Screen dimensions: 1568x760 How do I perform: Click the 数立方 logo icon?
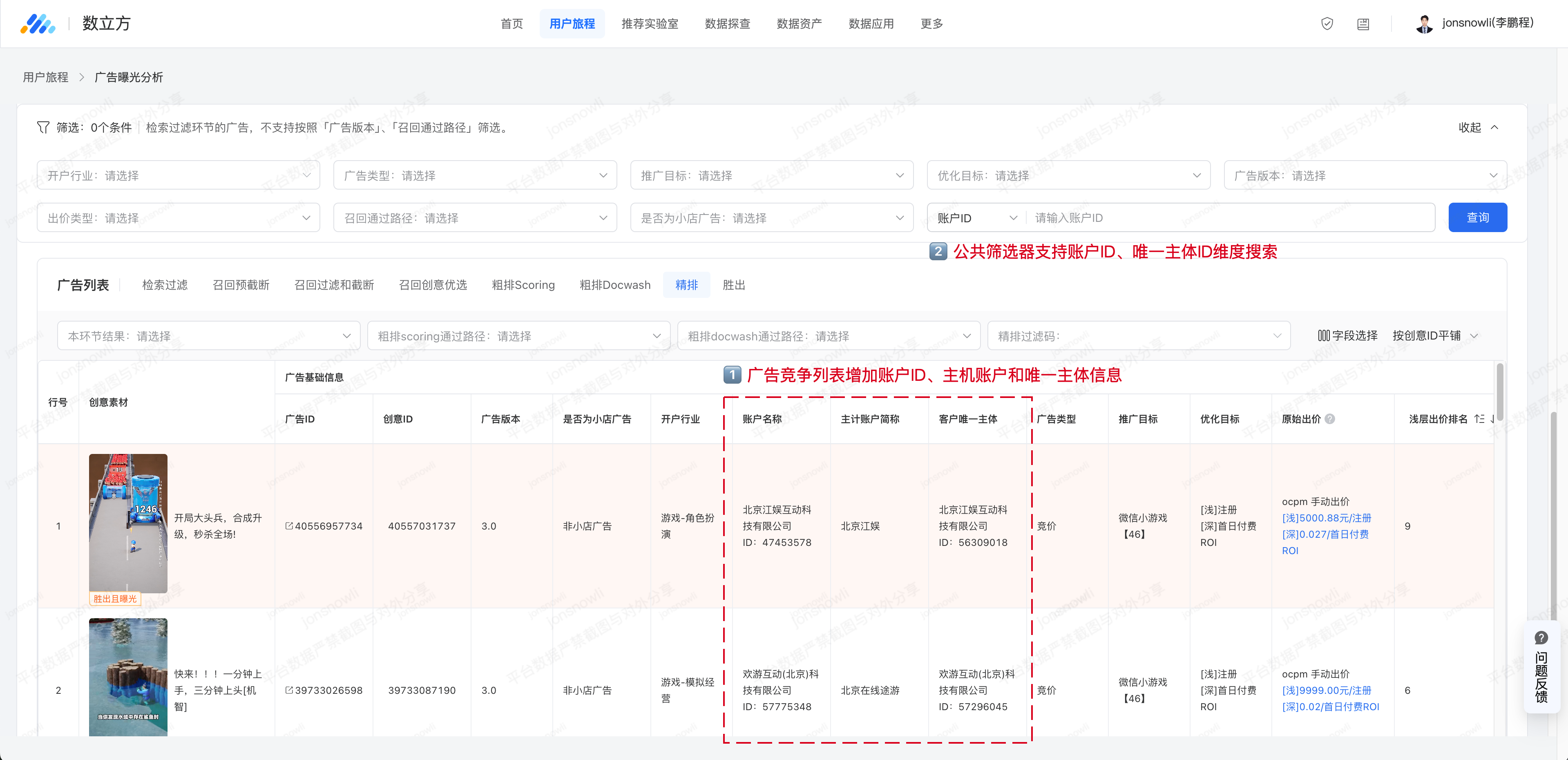click(x=37, y=24)
